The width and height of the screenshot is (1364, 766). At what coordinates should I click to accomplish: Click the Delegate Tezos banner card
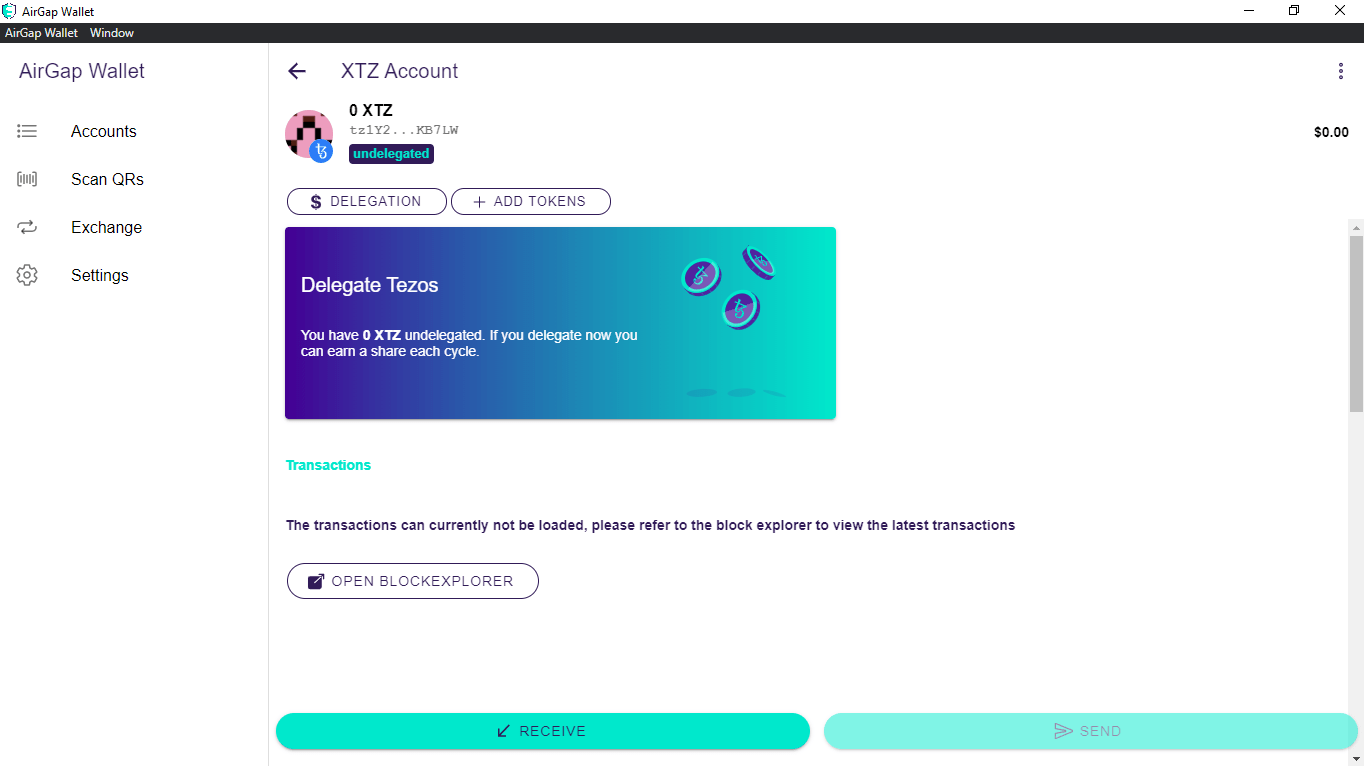click(x=560, y=323)
